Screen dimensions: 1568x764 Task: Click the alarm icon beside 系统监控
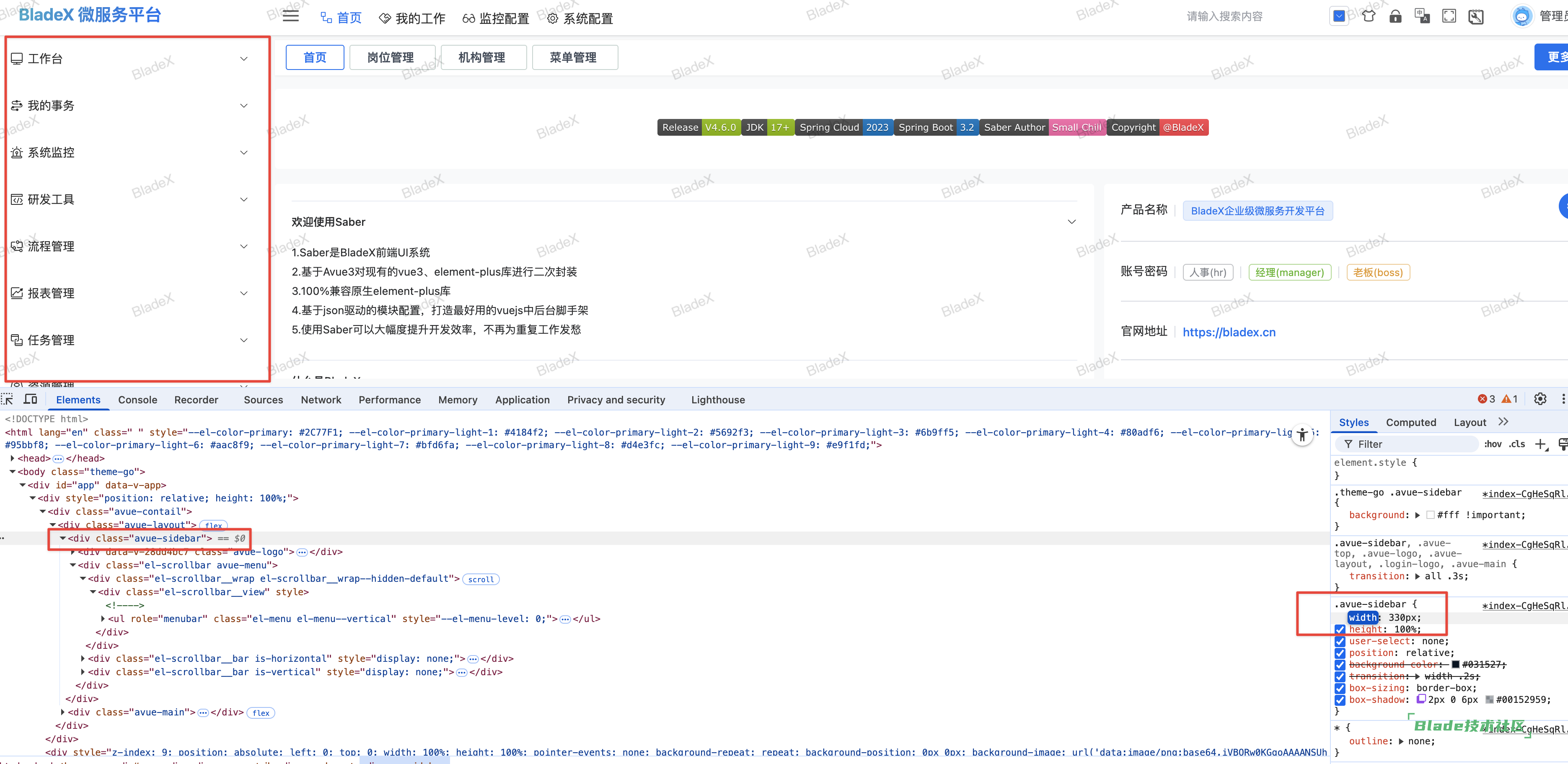17,153
